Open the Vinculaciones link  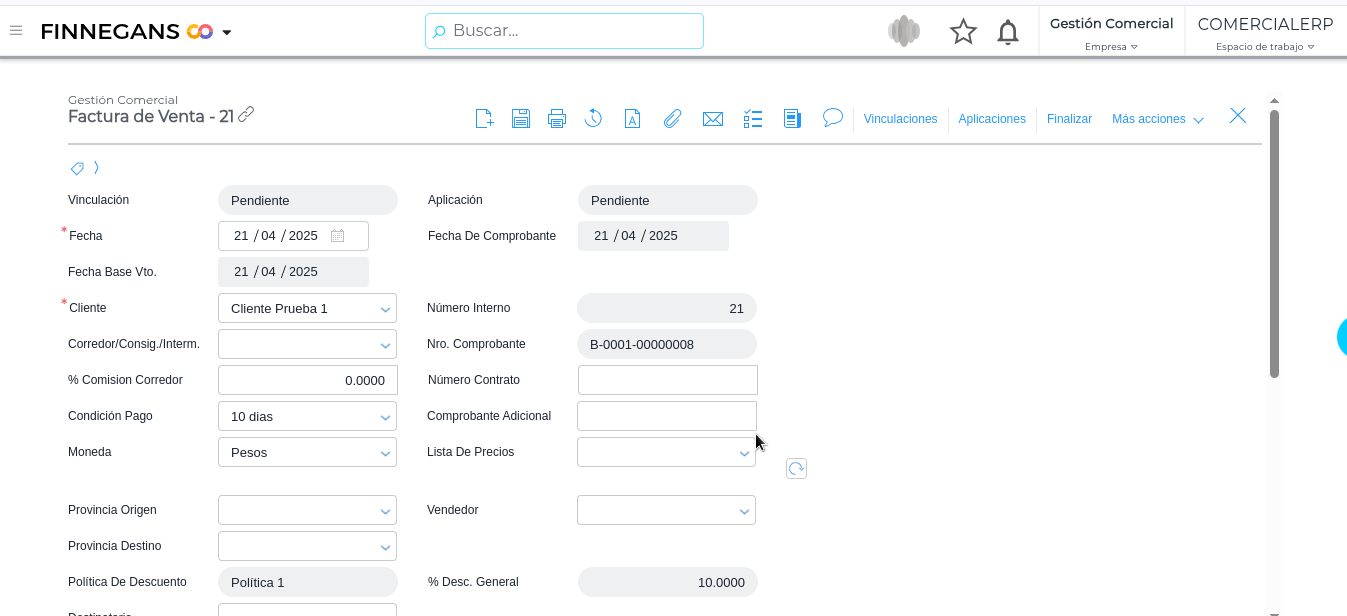900,119
